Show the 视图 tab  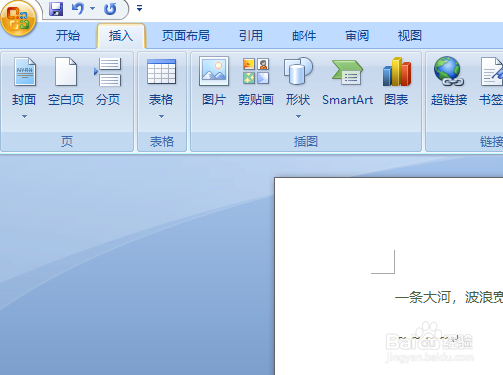410,36
